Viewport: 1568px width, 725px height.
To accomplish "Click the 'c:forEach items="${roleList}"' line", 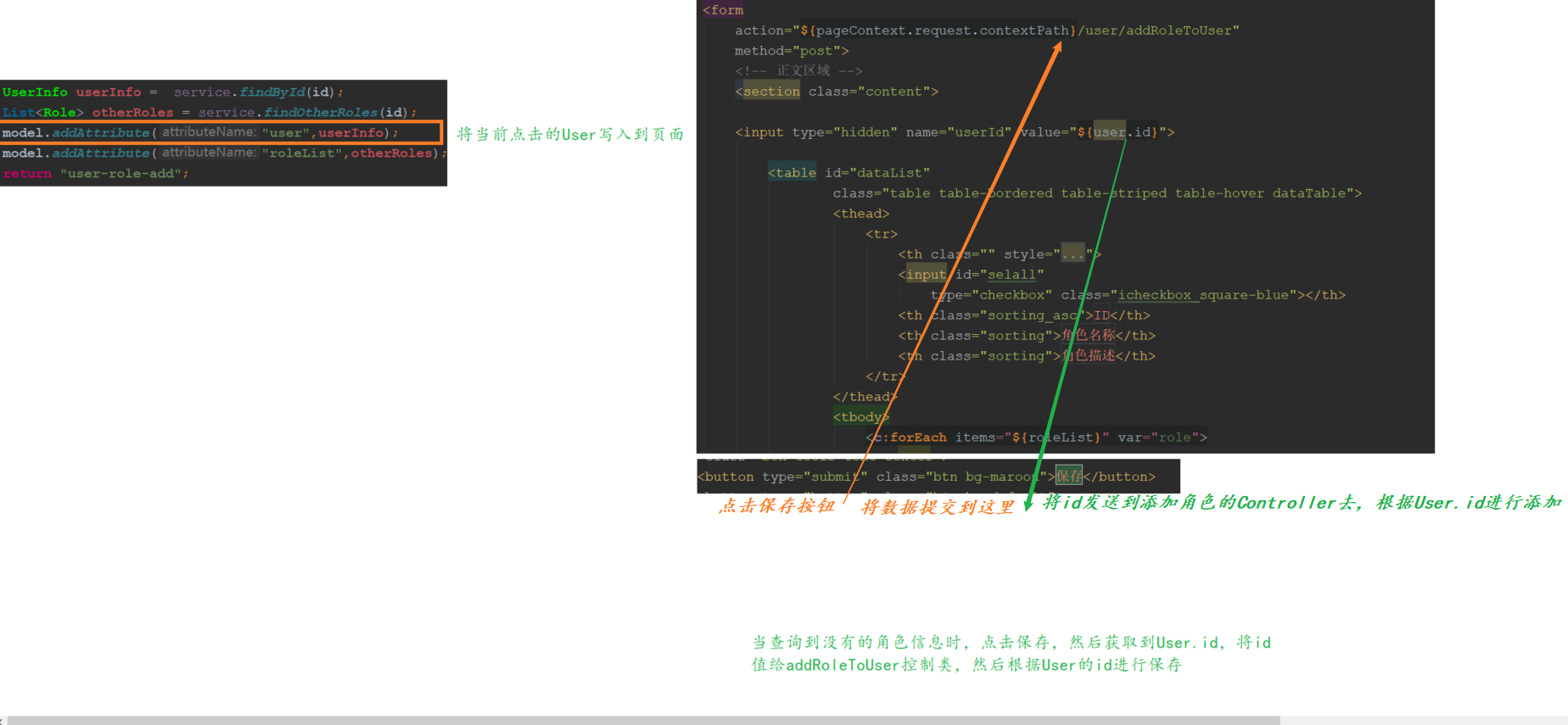I will (1036, 438).
